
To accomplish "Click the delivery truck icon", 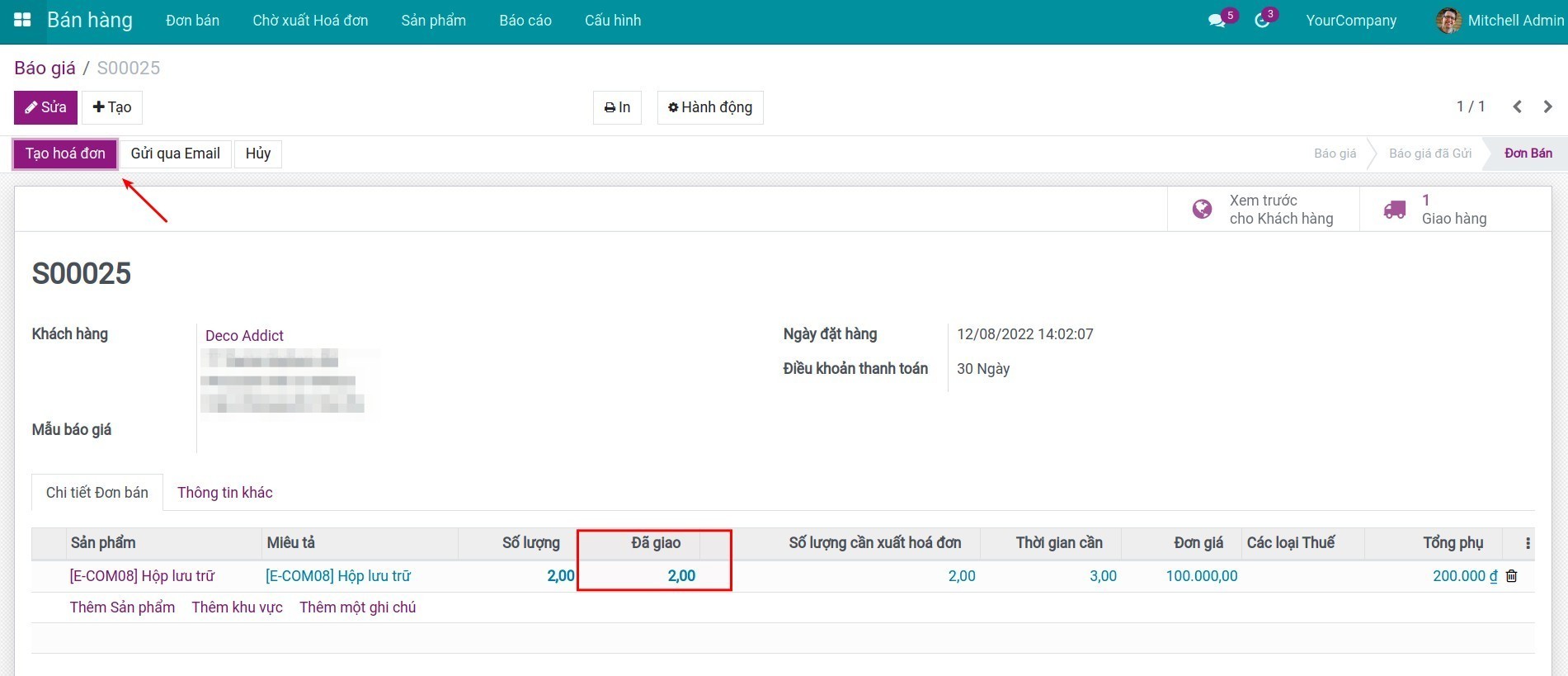I will (x=1395, y=210).
